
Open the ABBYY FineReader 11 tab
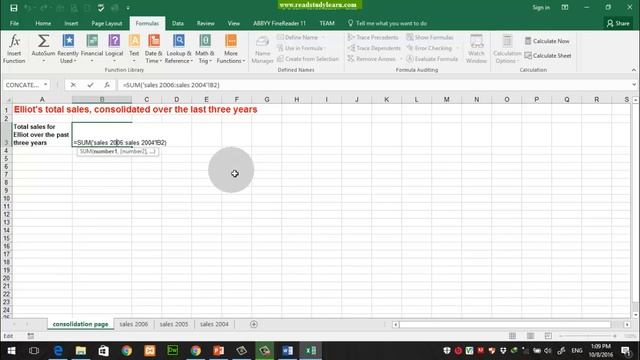click(279, 23)
